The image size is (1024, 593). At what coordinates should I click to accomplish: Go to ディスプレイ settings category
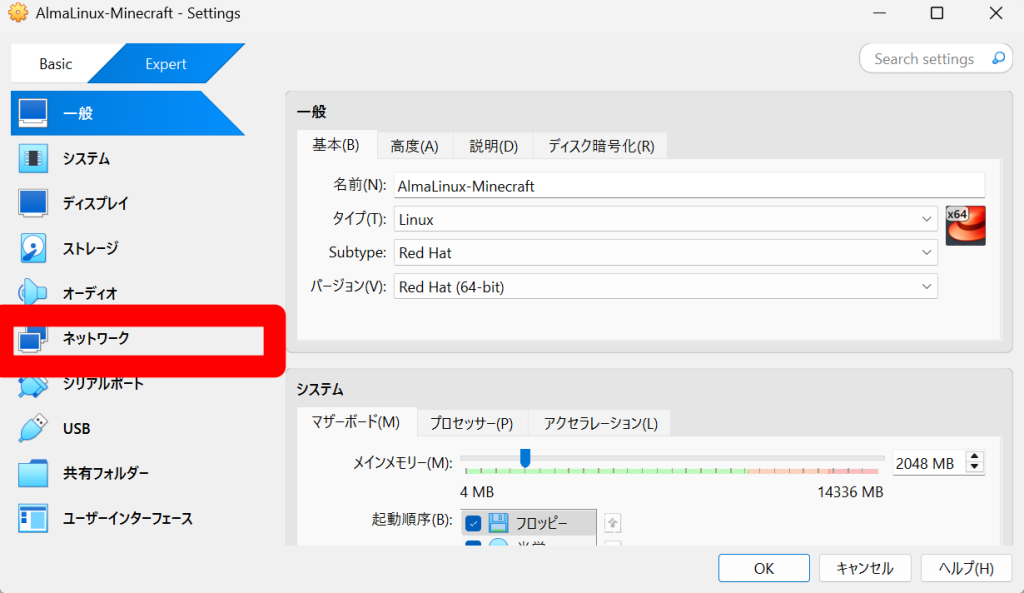pyautogui.click(x=95, y=204)
